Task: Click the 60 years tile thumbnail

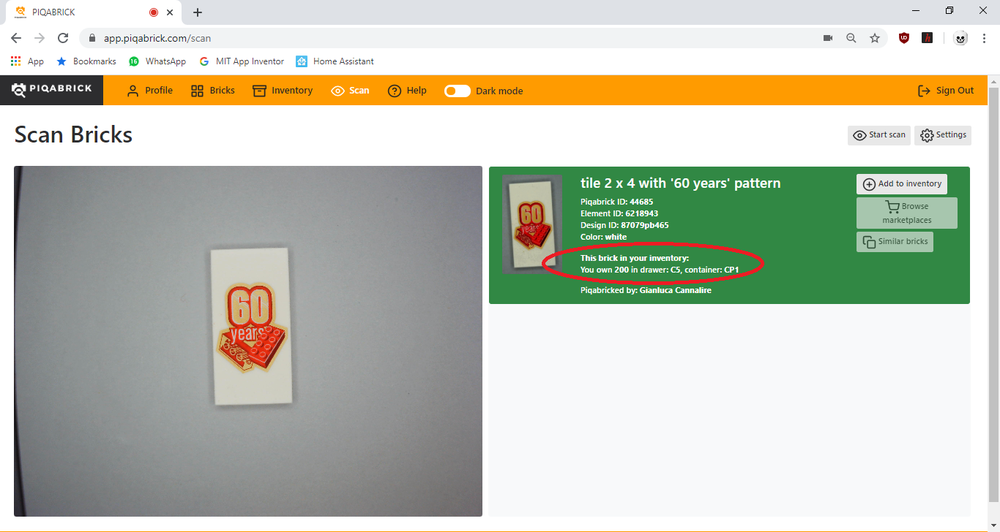Action: point(533,224)
